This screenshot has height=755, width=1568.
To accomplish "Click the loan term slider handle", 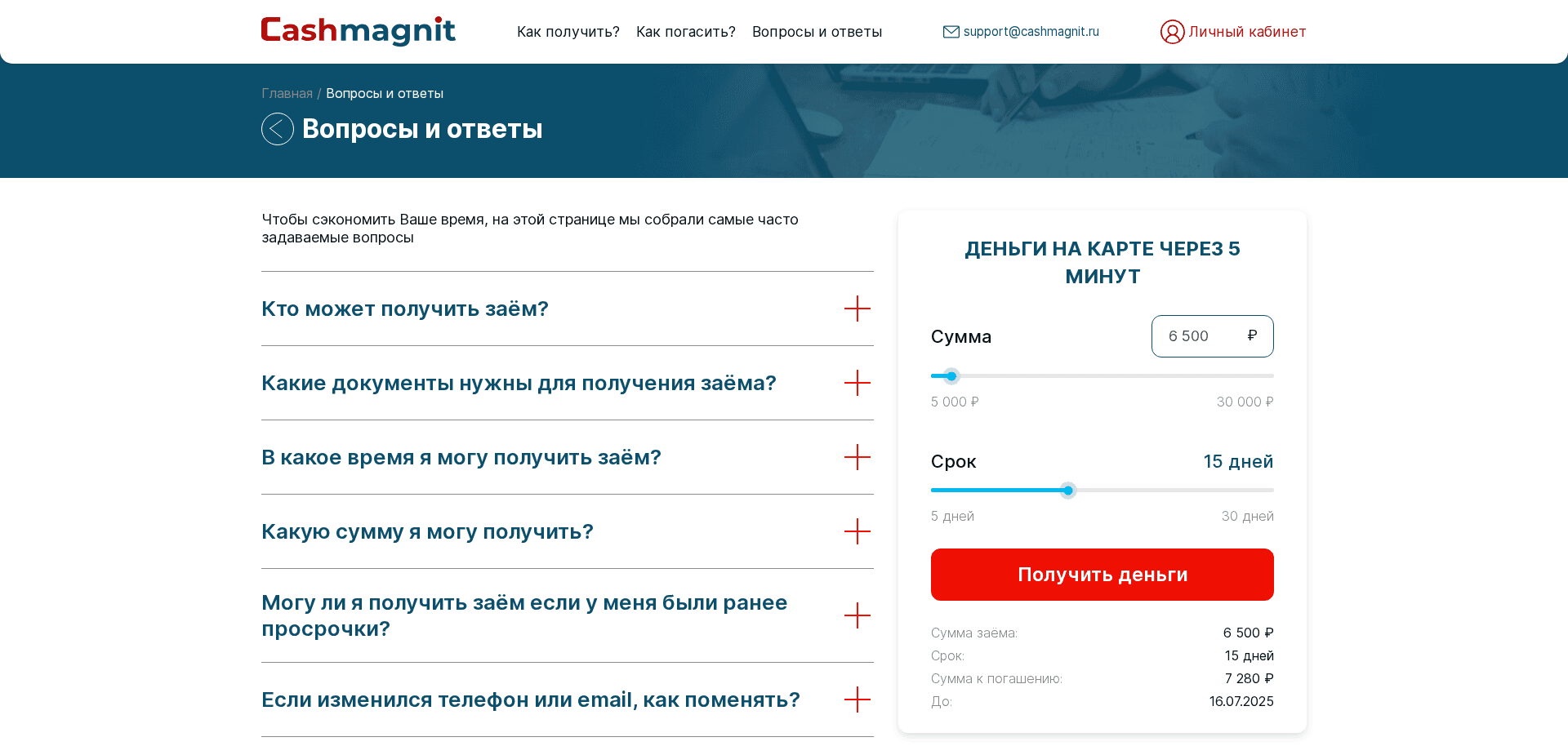I will click(x=1067, y=490).
